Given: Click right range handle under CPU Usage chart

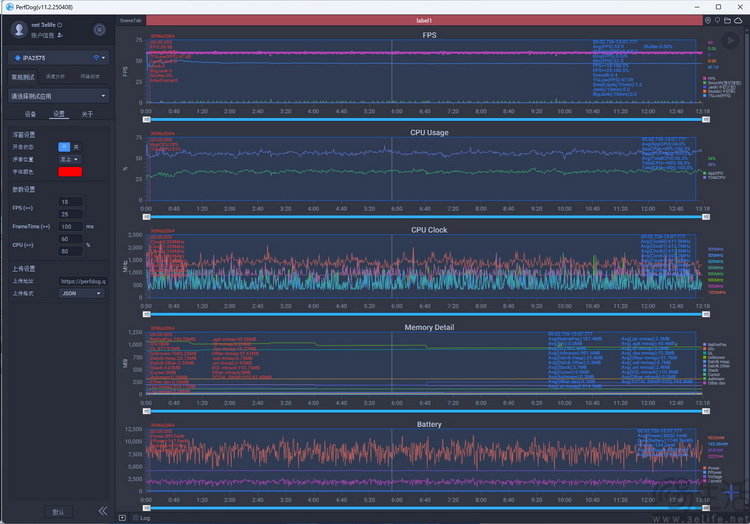Looking at the screenshot, I should tap(706, 217).
